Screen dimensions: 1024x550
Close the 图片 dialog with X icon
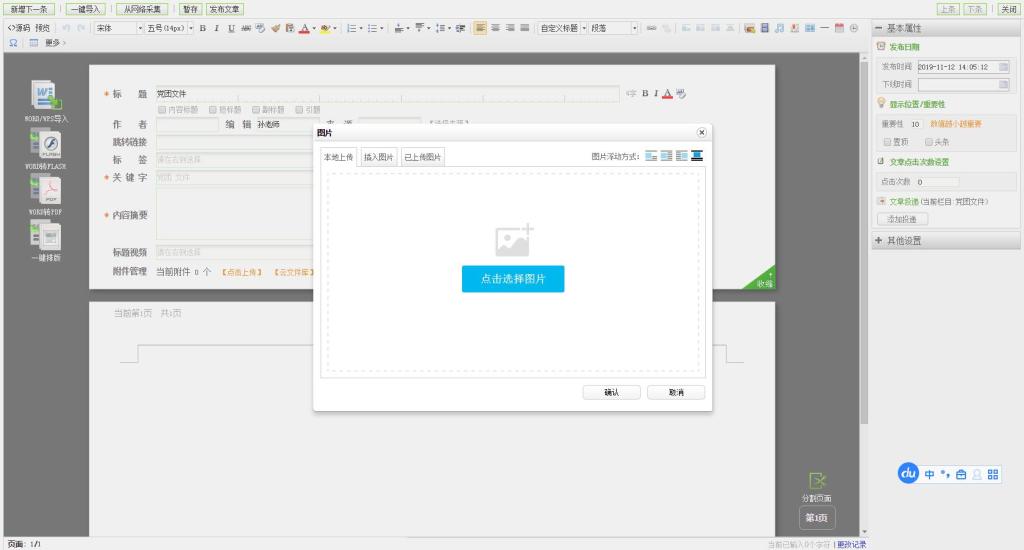[701, 132]
